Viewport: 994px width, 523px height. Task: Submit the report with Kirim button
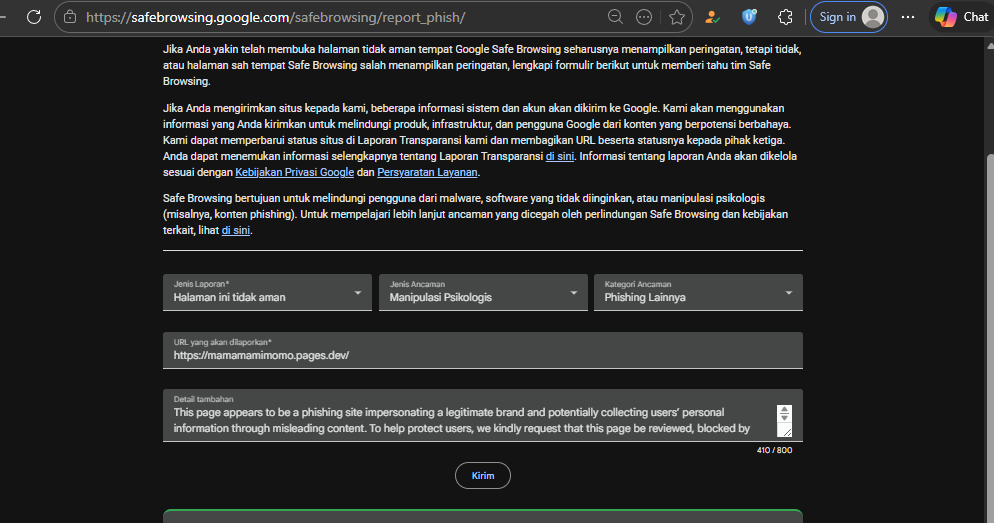(x=483, y=475)
